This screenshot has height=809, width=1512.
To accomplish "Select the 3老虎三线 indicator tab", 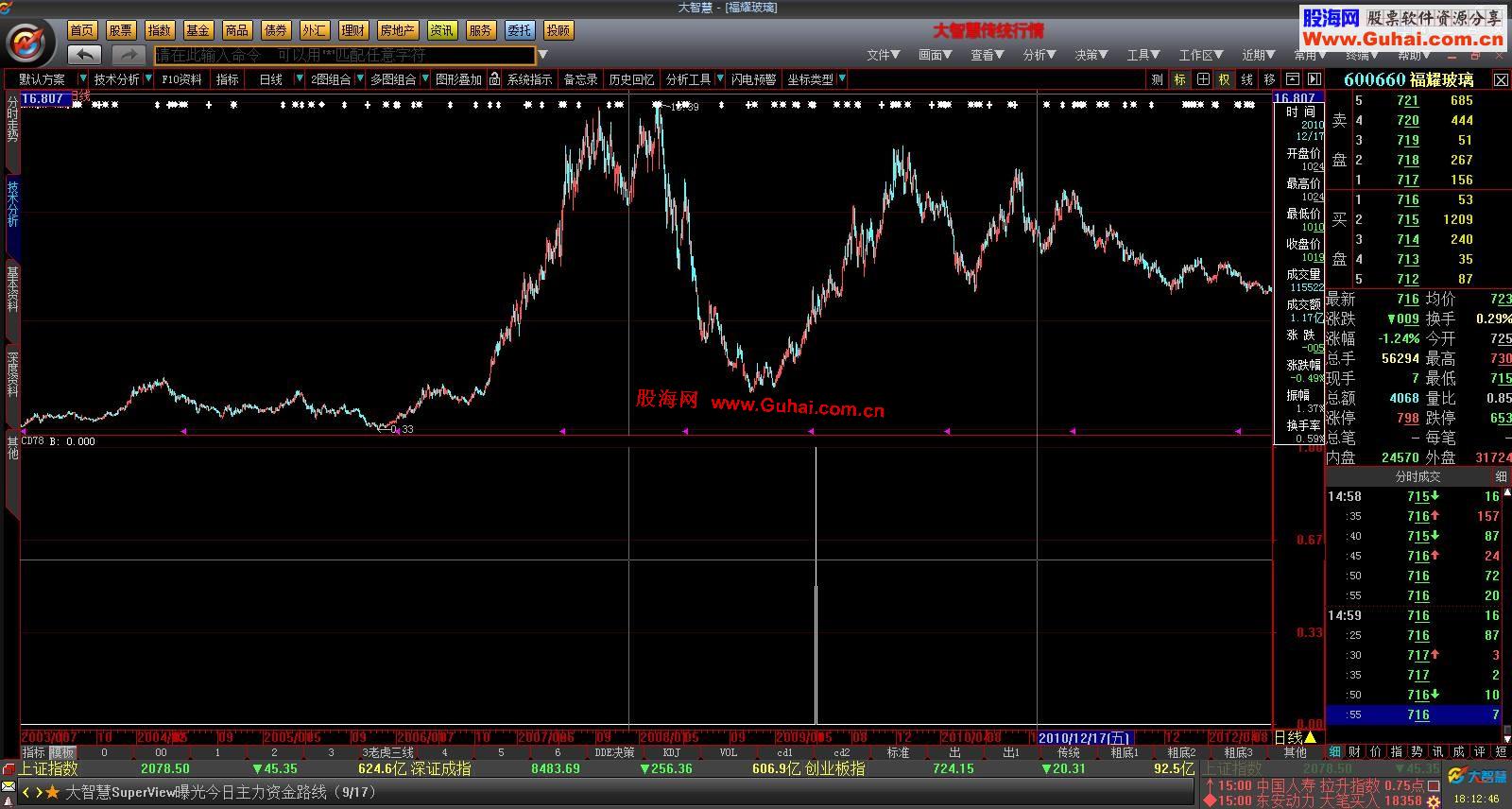I will [387, 752].
